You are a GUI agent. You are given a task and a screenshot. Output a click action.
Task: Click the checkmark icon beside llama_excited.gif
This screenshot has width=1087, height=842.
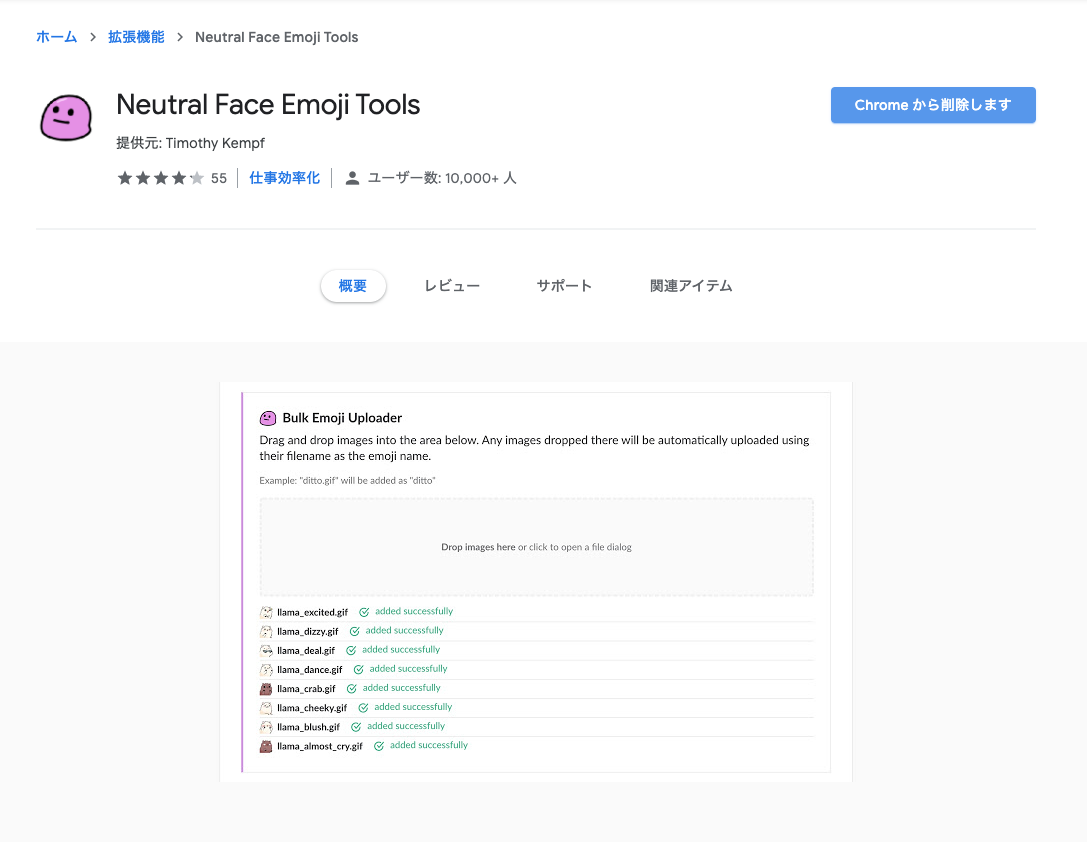tap(364, 612)
